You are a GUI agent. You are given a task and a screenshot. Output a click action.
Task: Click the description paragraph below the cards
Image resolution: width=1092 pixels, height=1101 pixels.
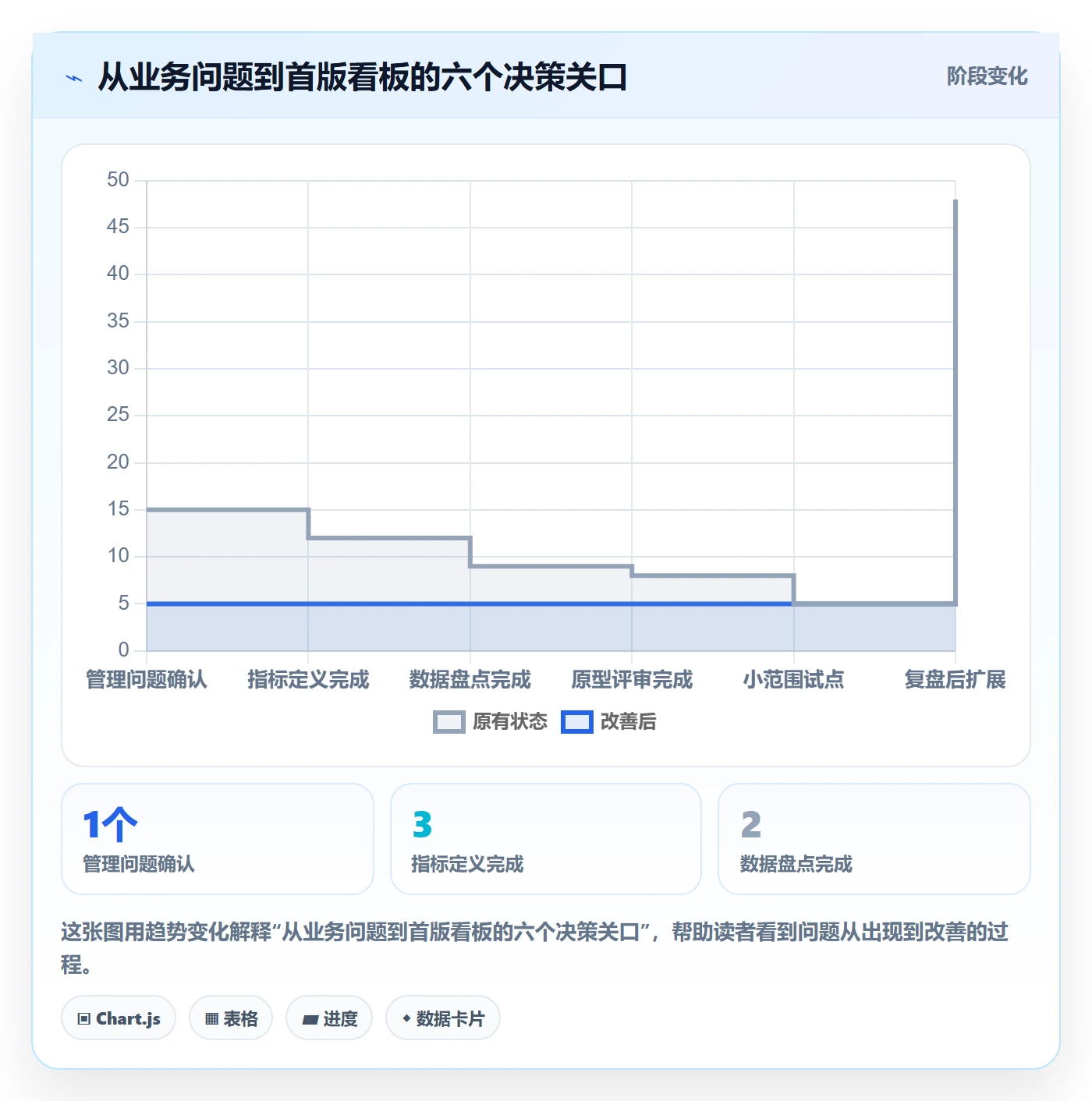(535, 948)
